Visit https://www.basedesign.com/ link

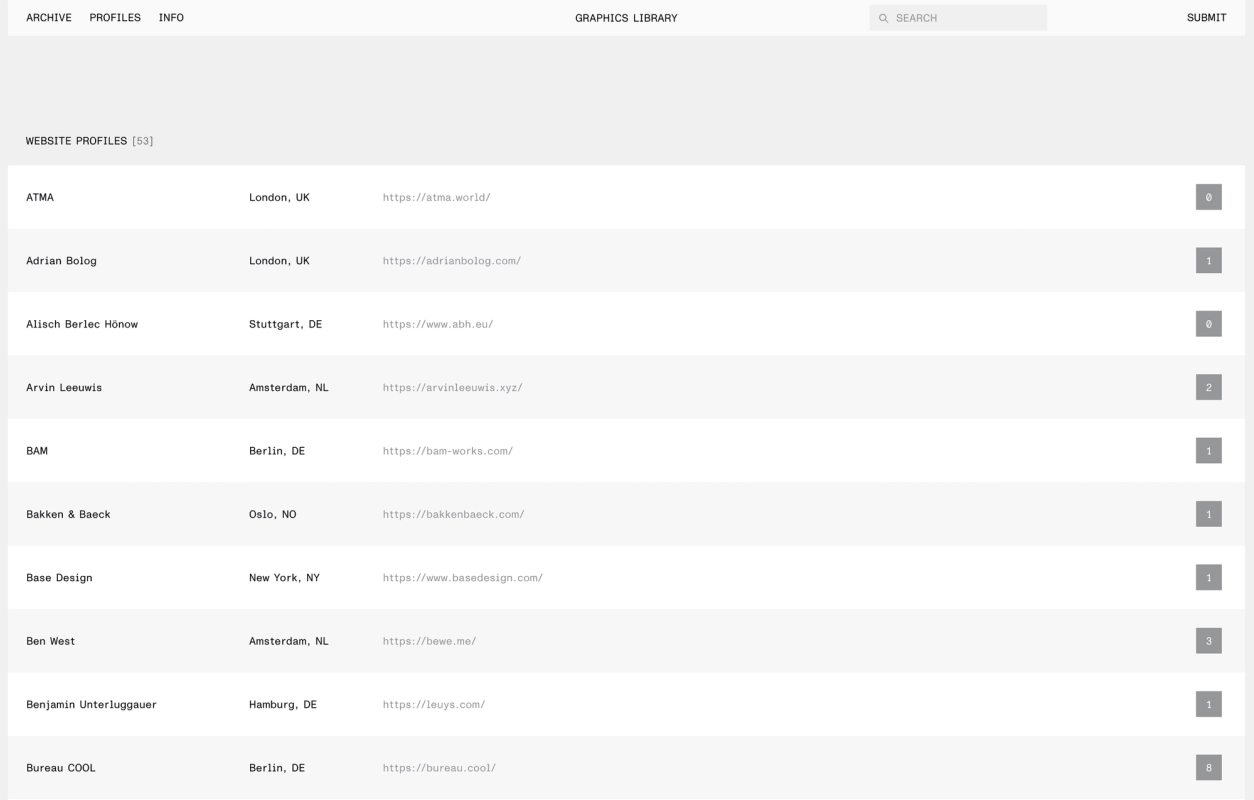[463, 578]
